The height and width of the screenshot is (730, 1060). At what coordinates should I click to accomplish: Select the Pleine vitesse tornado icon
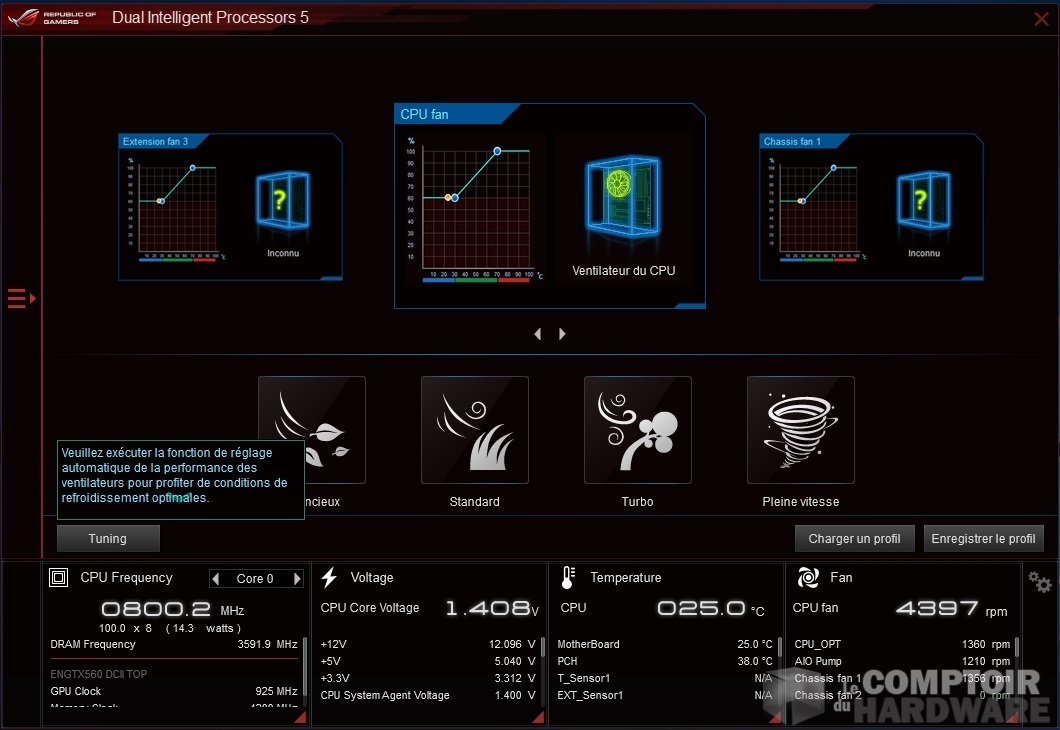800,430
